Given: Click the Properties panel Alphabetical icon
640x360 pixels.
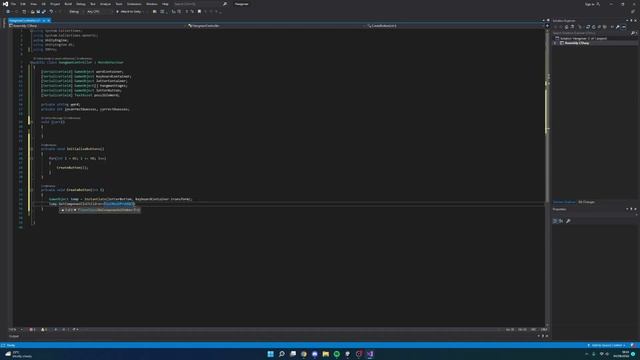Looking at the screenshot, I should click(561, 221).
